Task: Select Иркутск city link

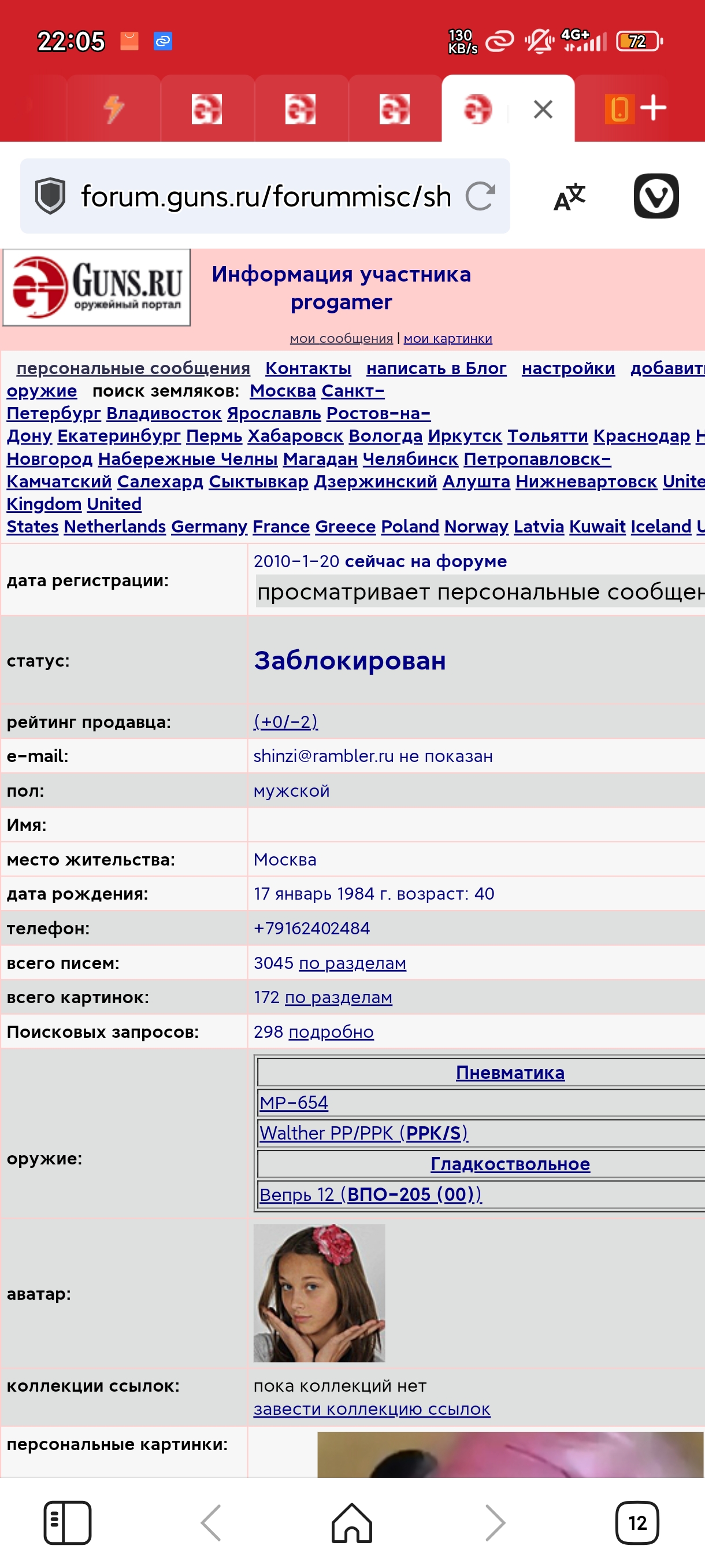Action: 465,436
